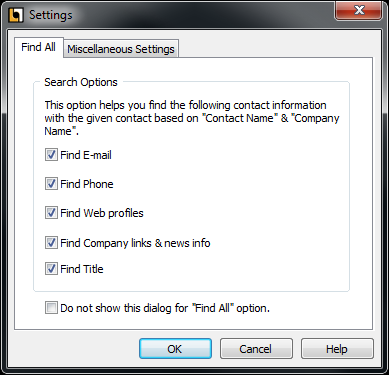Uncheck the Find E-mail checkbox

(x=51, y=155)
